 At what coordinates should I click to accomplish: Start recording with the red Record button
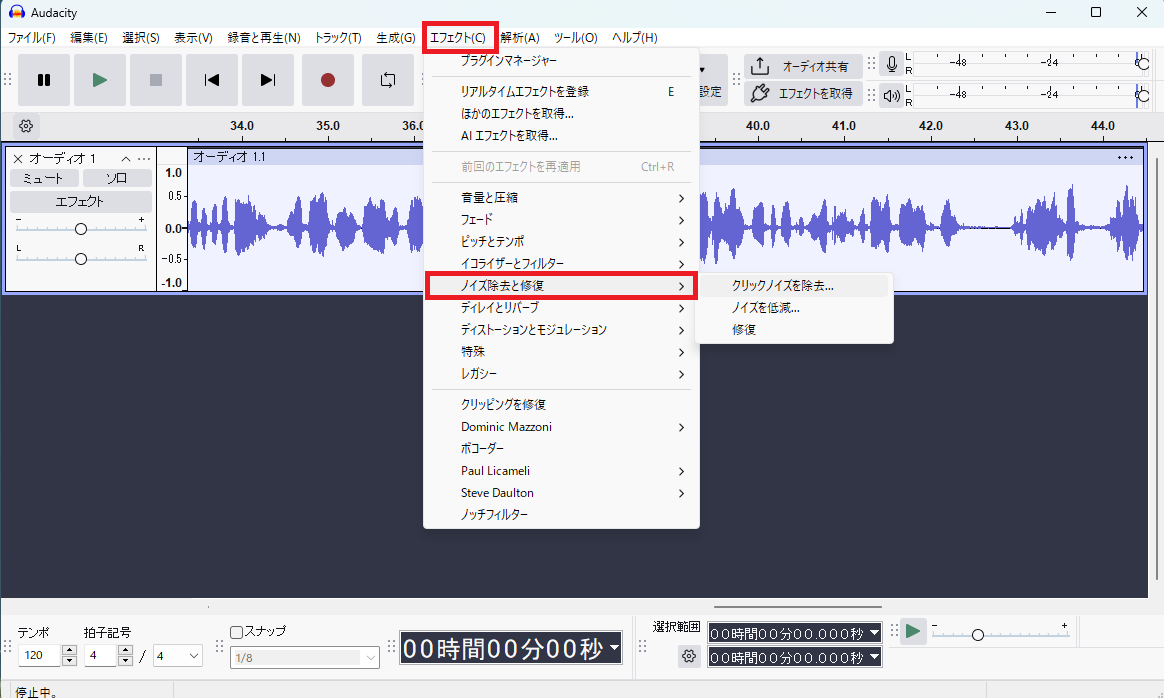(x=327, y=80)
